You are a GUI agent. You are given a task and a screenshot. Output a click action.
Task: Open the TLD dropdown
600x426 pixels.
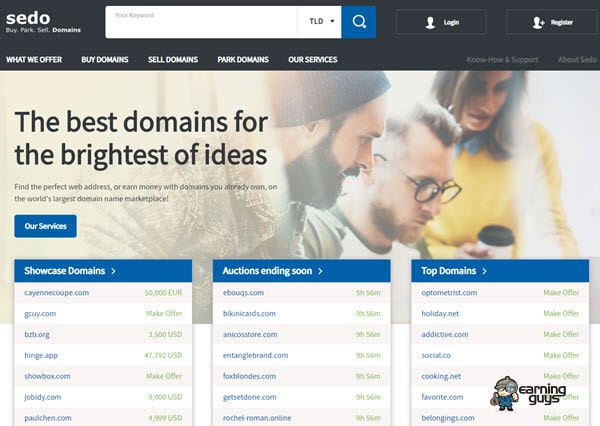tap(320, 22)
